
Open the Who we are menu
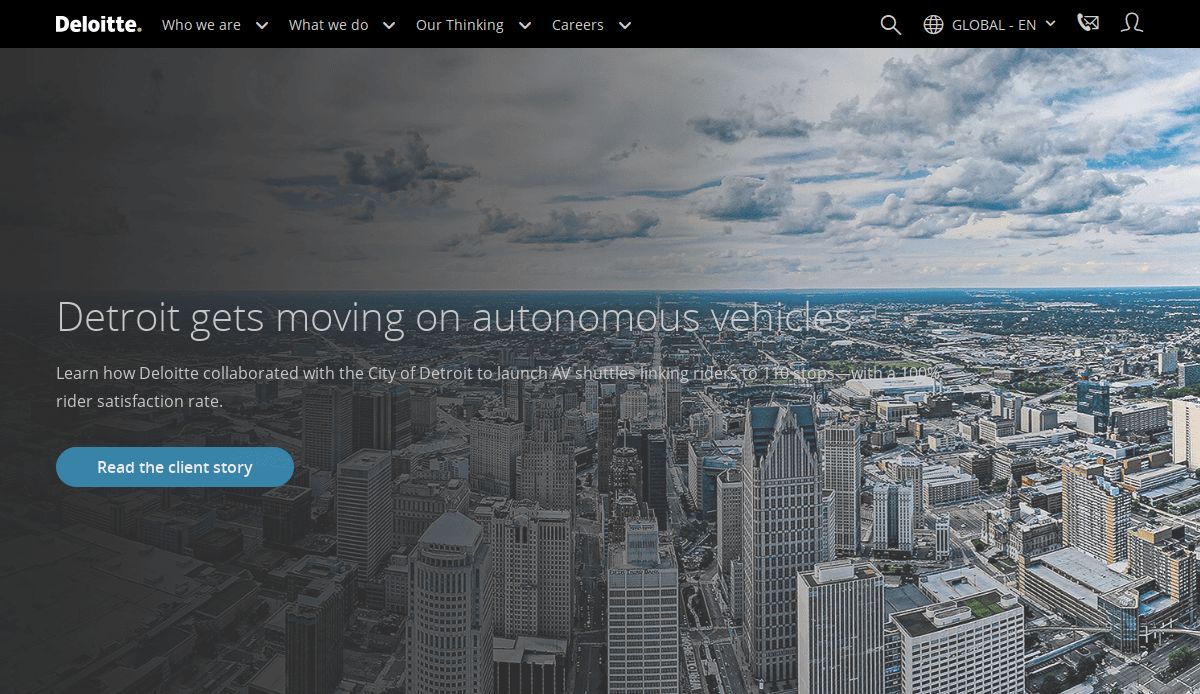pyautogui.click(x=201, y=25)
